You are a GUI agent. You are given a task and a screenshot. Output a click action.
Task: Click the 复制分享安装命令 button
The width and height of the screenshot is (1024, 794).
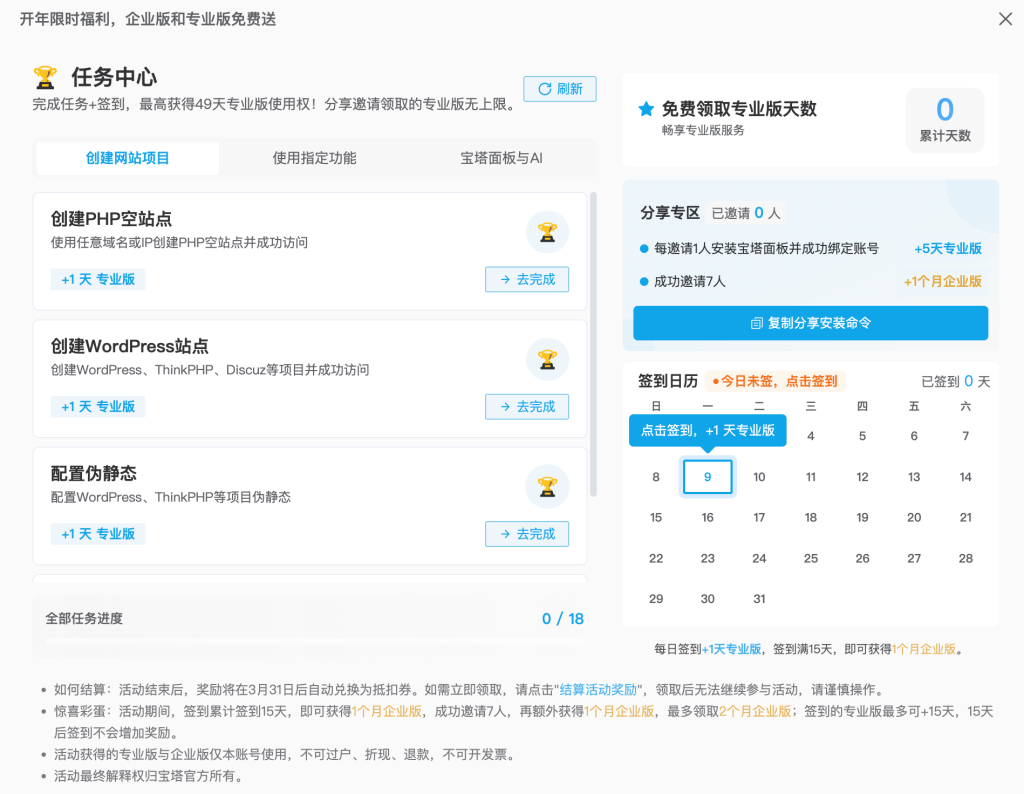(x=810, y=322)
